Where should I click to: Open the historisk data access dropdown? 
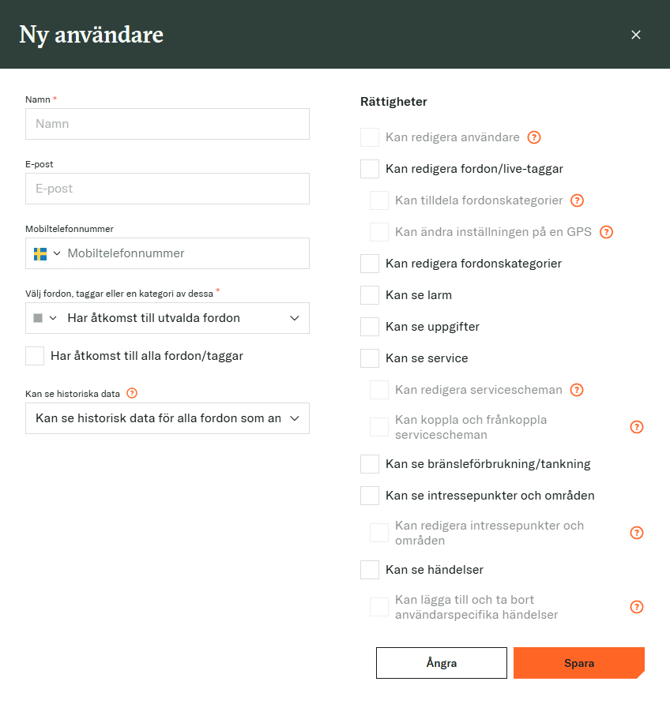167,418
